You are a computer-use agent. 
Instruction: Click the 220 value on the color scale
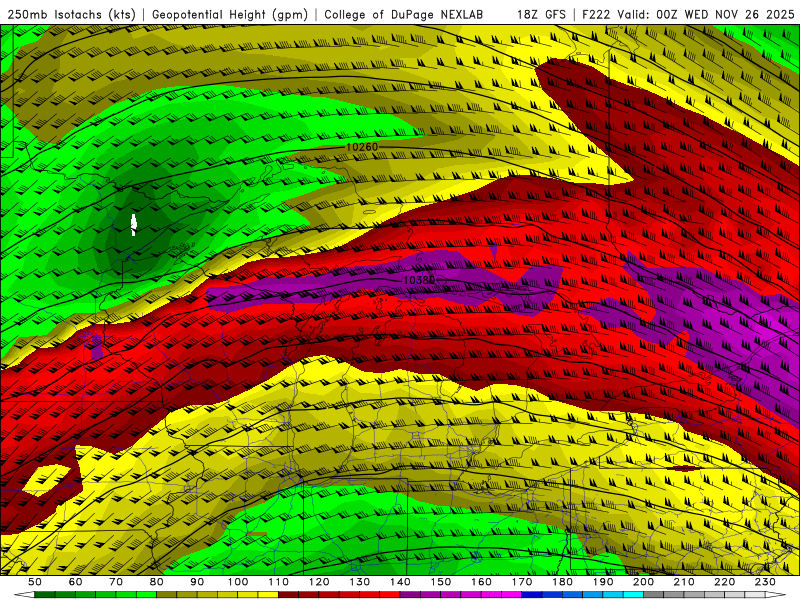pyautogui.click(x=724, y=582)
